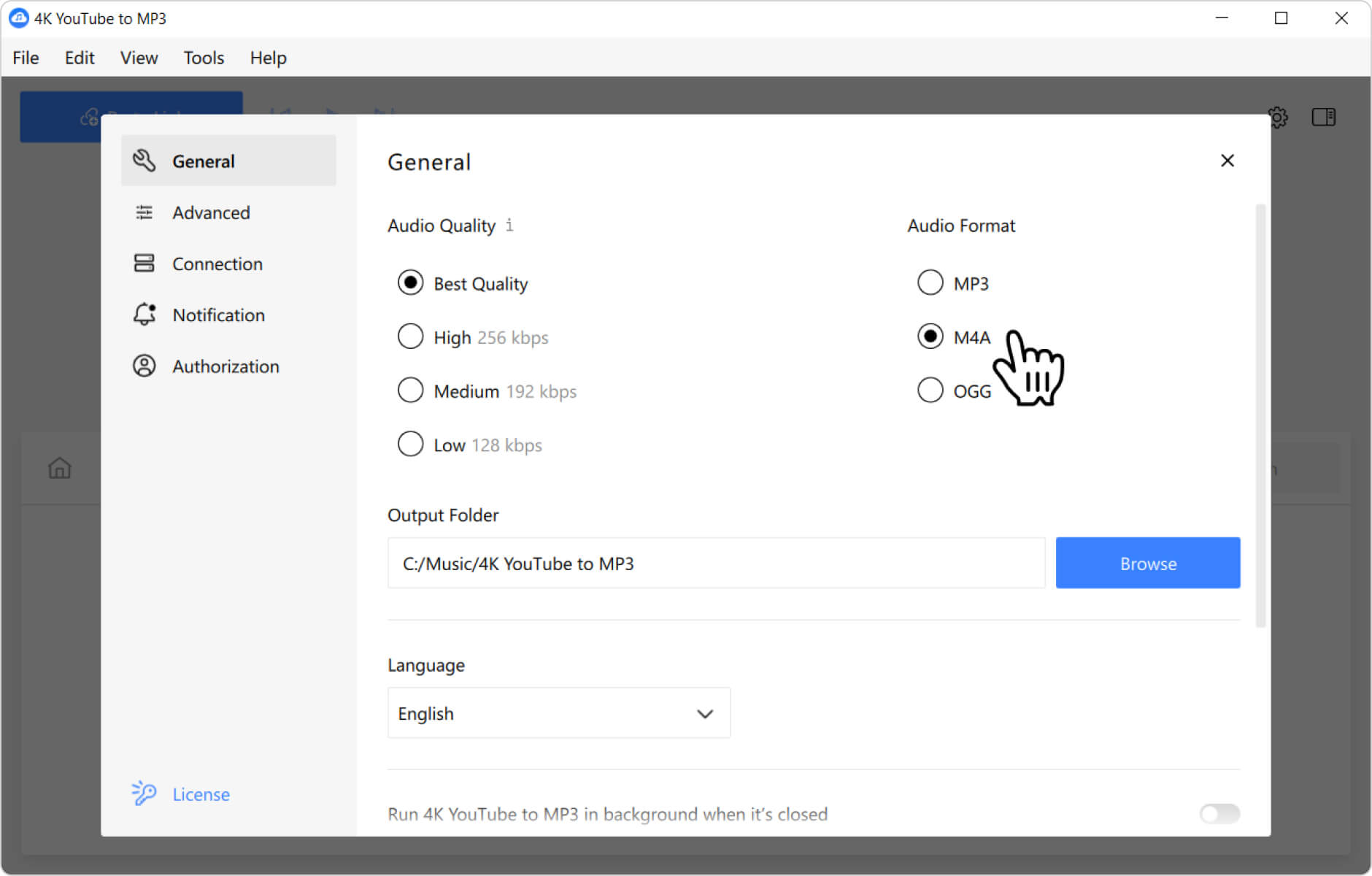This screenshot has width=1372, height=876.
Task: Toggle run in background when closed
Action: 1219,813
